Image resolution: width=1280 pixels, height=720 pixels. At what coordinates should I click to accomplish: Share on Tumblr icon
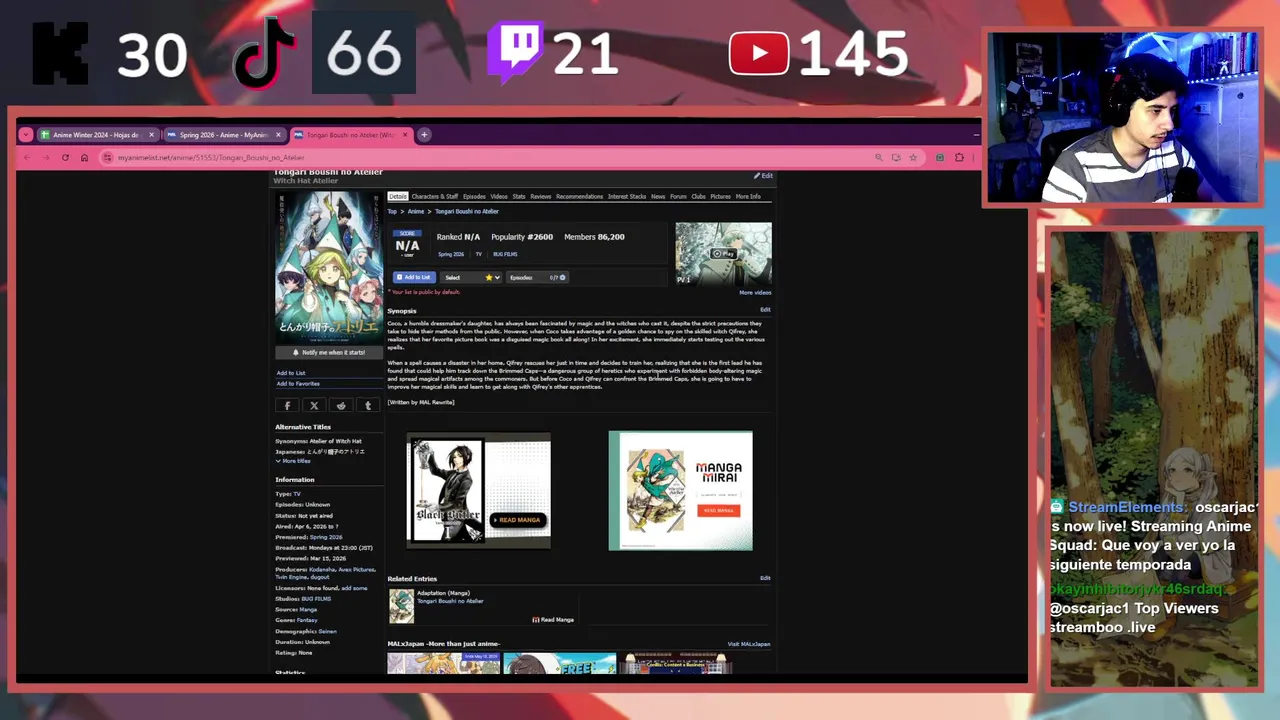click(x=368, y=405)
